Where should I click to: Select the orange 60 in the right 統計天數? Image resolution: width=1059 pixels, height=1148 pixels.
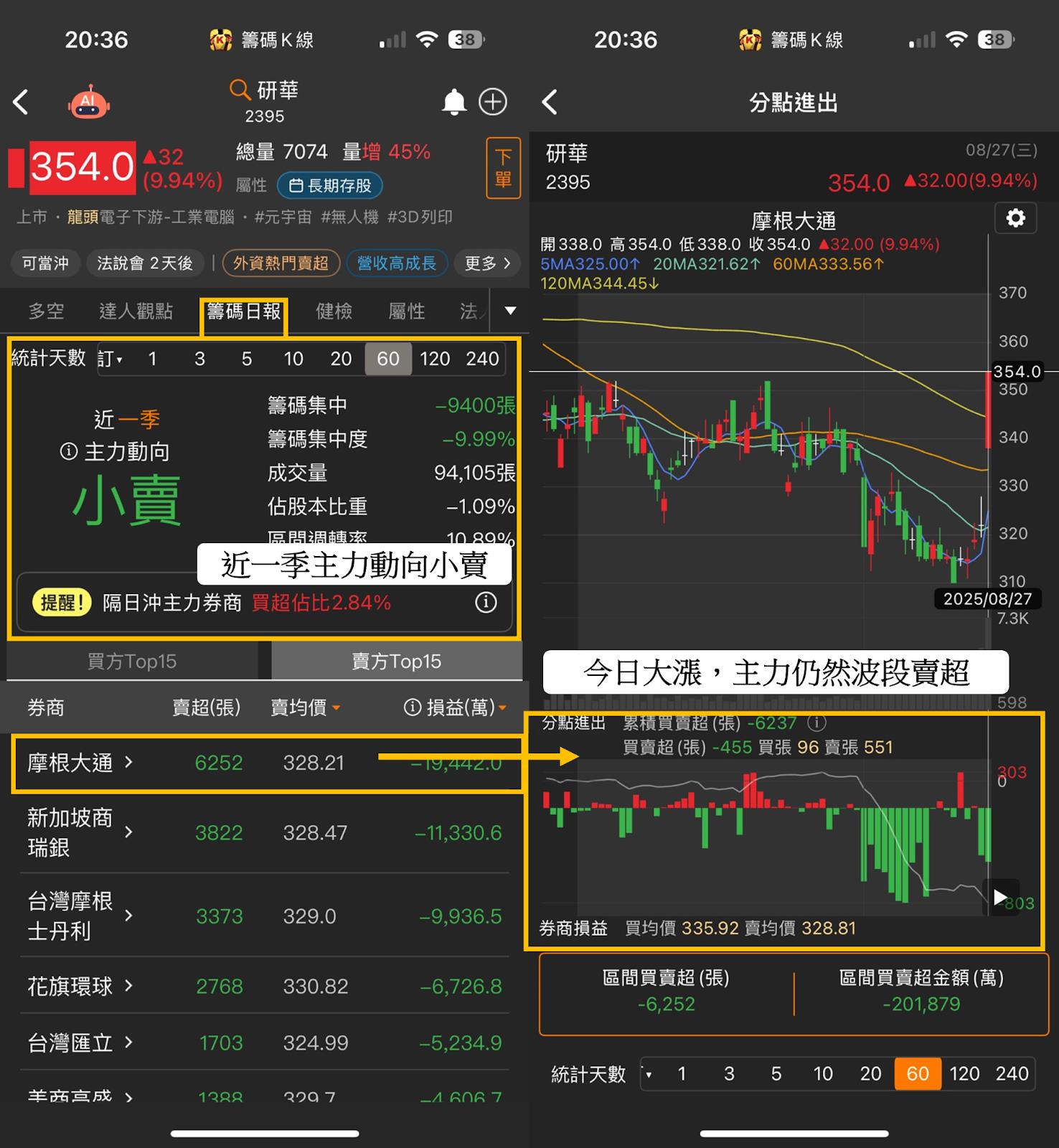[918, 1074]
